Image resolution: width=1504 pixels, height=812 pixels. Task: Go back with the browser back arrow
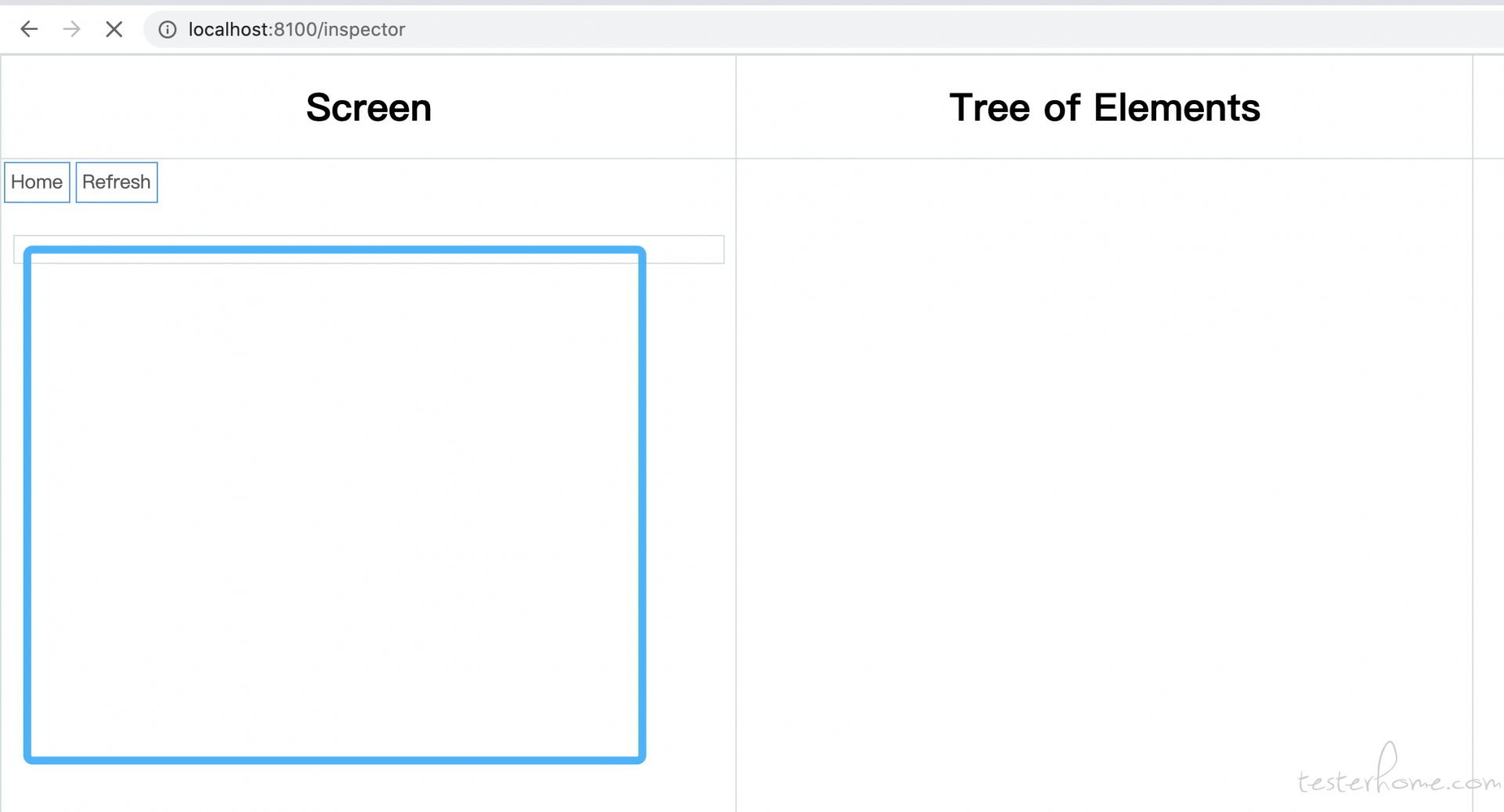pyautogui.click(x=29, y=30)
